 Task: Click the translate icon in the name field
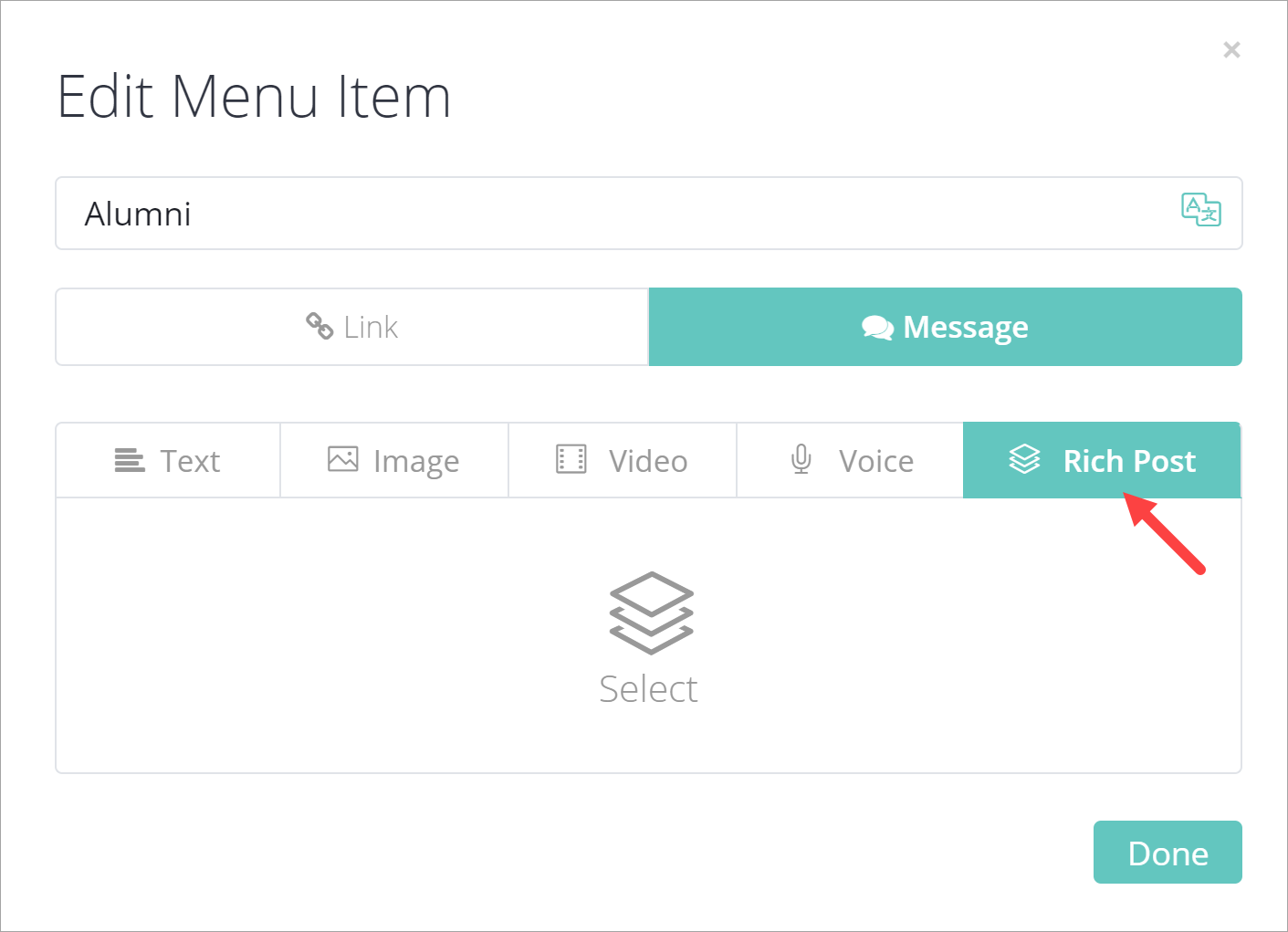pos(1200,210)
